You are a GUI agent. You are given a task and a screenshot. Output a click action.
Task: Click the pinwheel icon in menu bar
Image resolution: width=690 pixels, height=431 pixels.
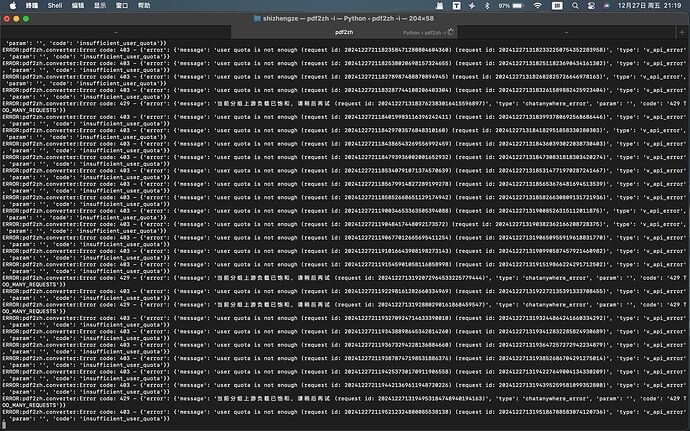[x=472, y=5]
